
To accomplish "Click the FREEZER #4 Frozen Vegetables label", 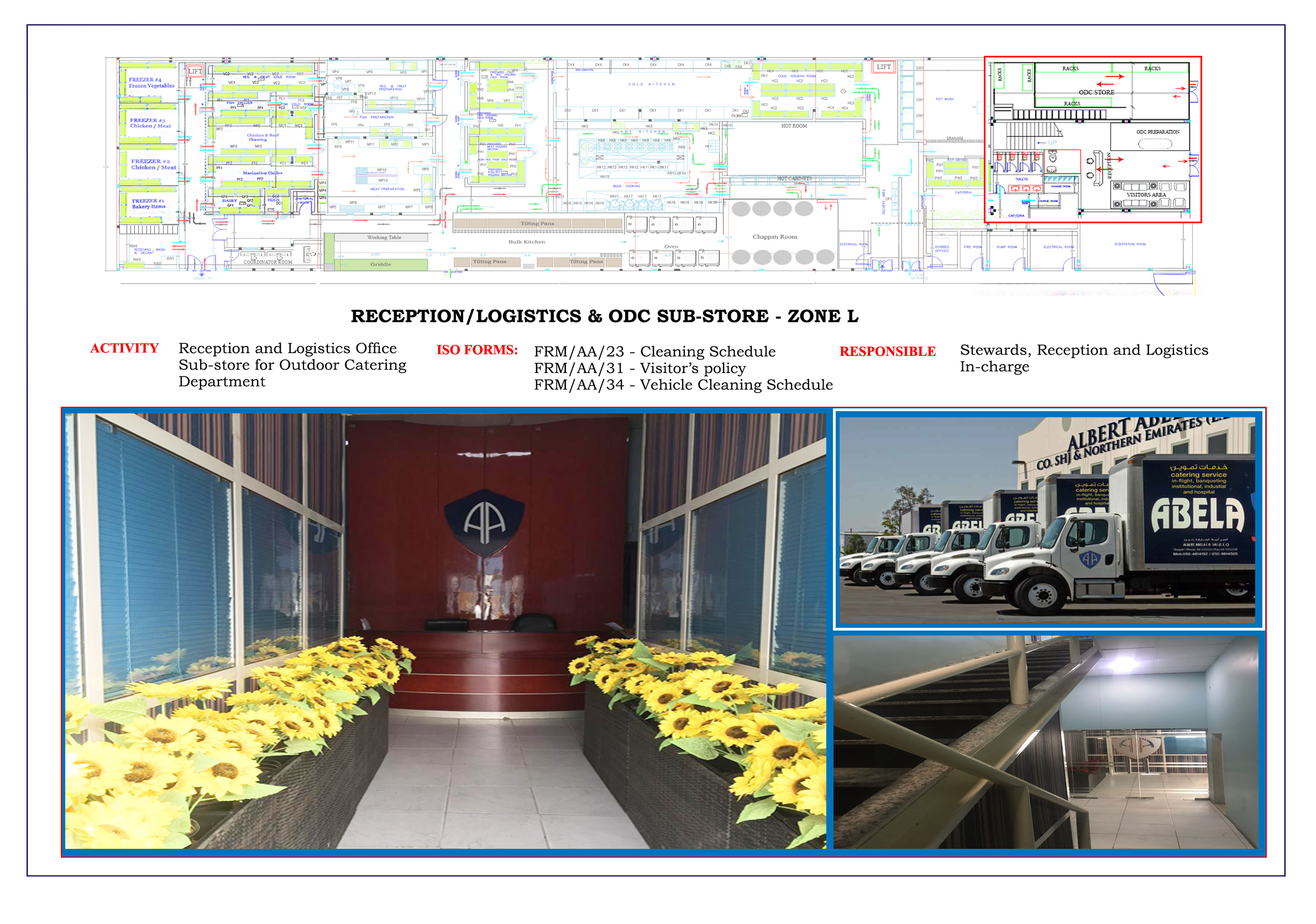I will (151, 83).
